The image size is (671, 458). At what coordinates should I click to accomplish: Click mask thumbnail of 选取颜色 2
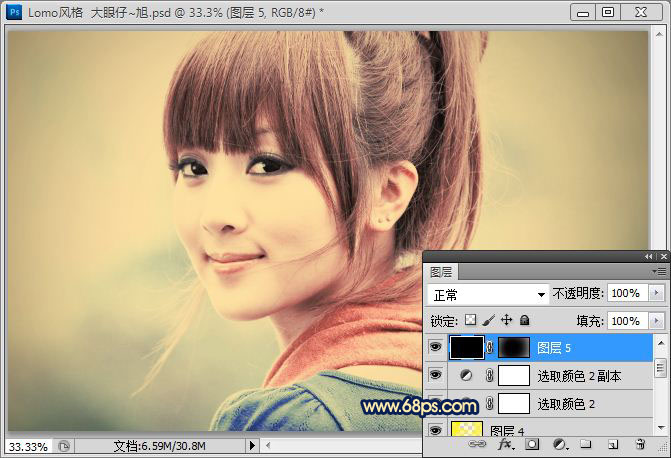(514, 403)
